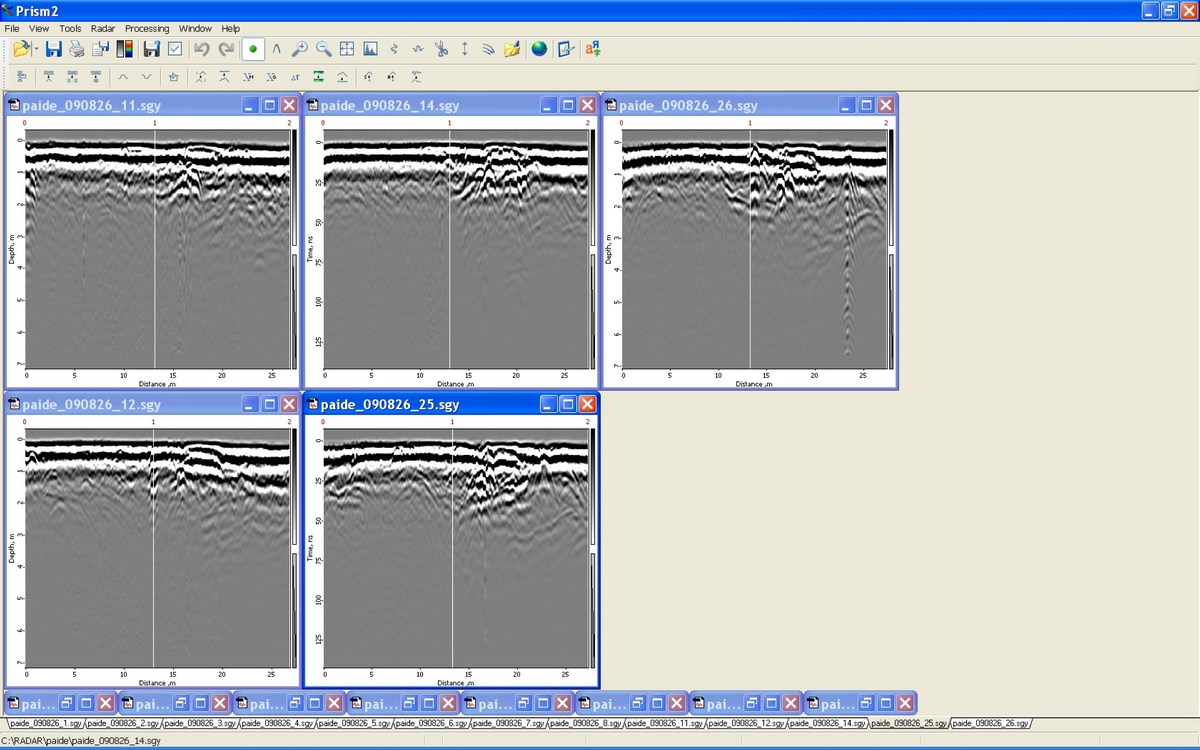Click the Print icon in toolbar
Image resolution: width=1200 pixels, height=750 pixels.
click(x=77, y=49)
